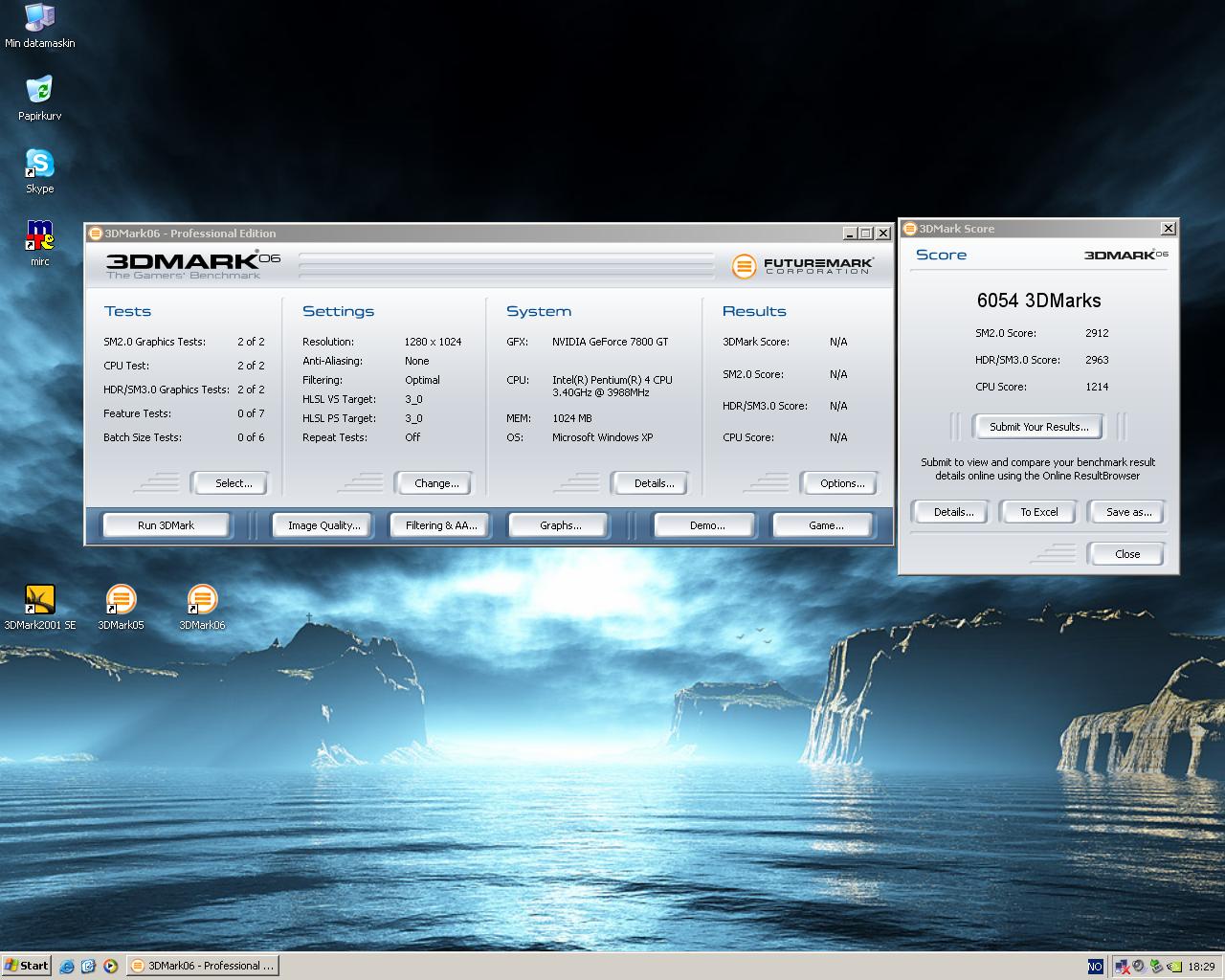Click the disconnected network tray icon
The image size is (1225, 980).
(1123, 967)
